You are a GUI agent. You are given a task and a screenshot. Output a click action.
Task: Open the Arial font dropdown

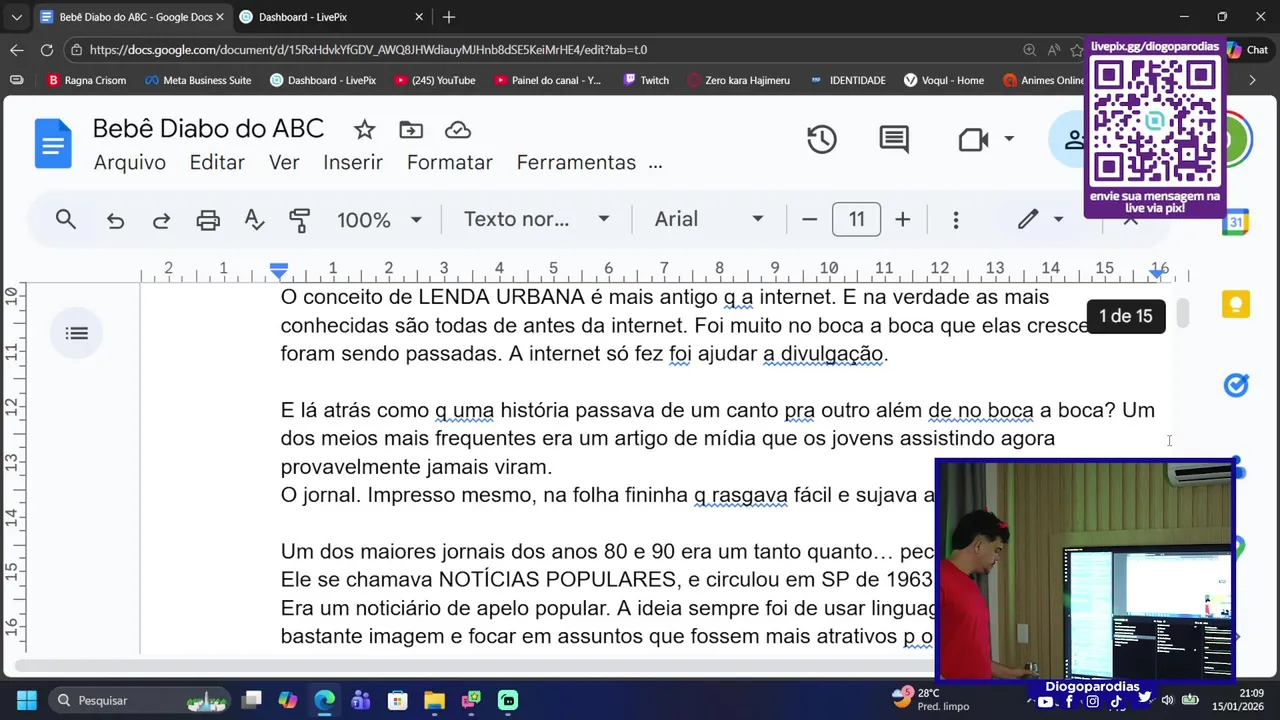click(709, 220)
